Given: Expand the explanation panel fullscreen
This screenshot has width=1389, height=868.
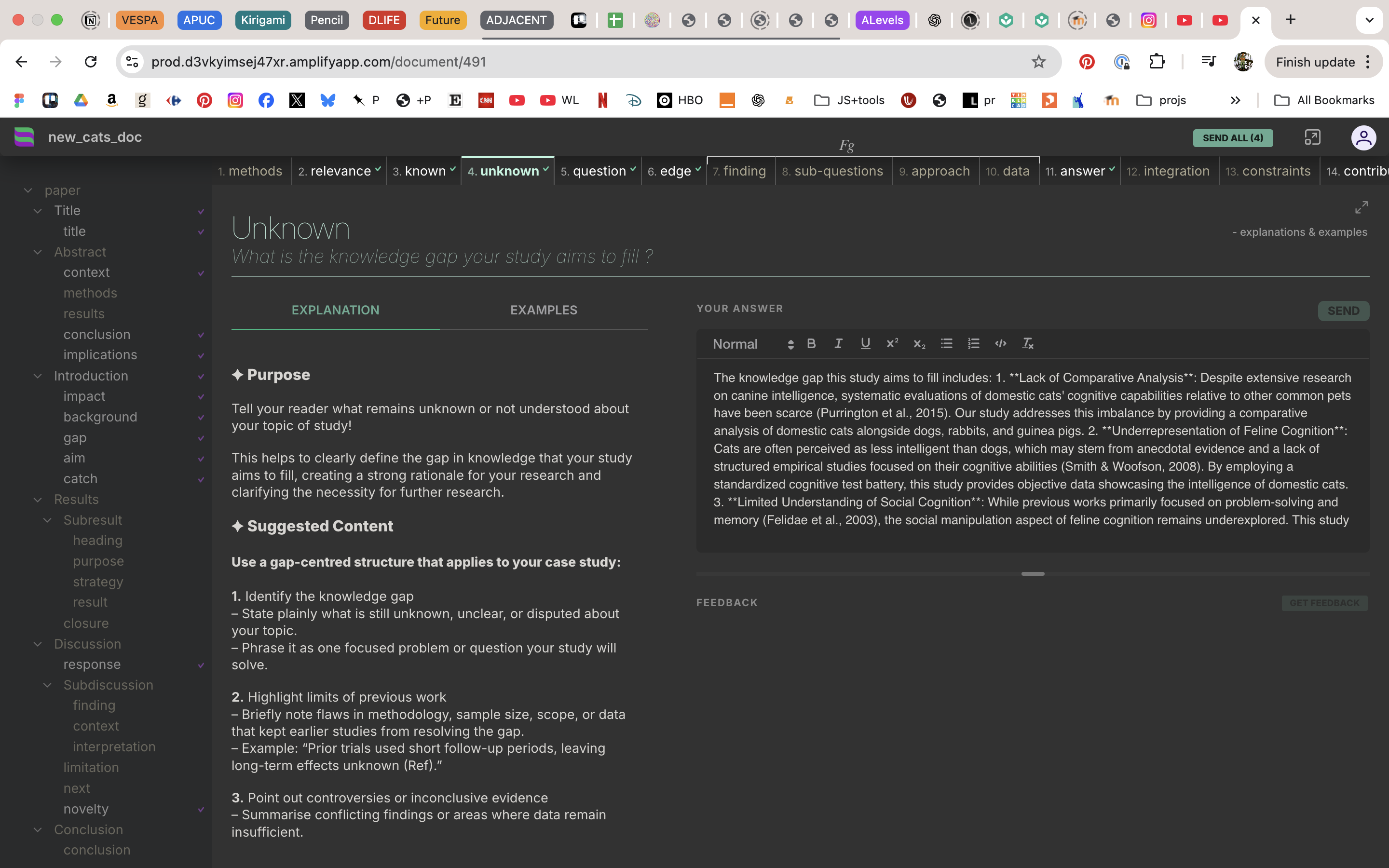Looking at the screenshot, I should 1361,207.
